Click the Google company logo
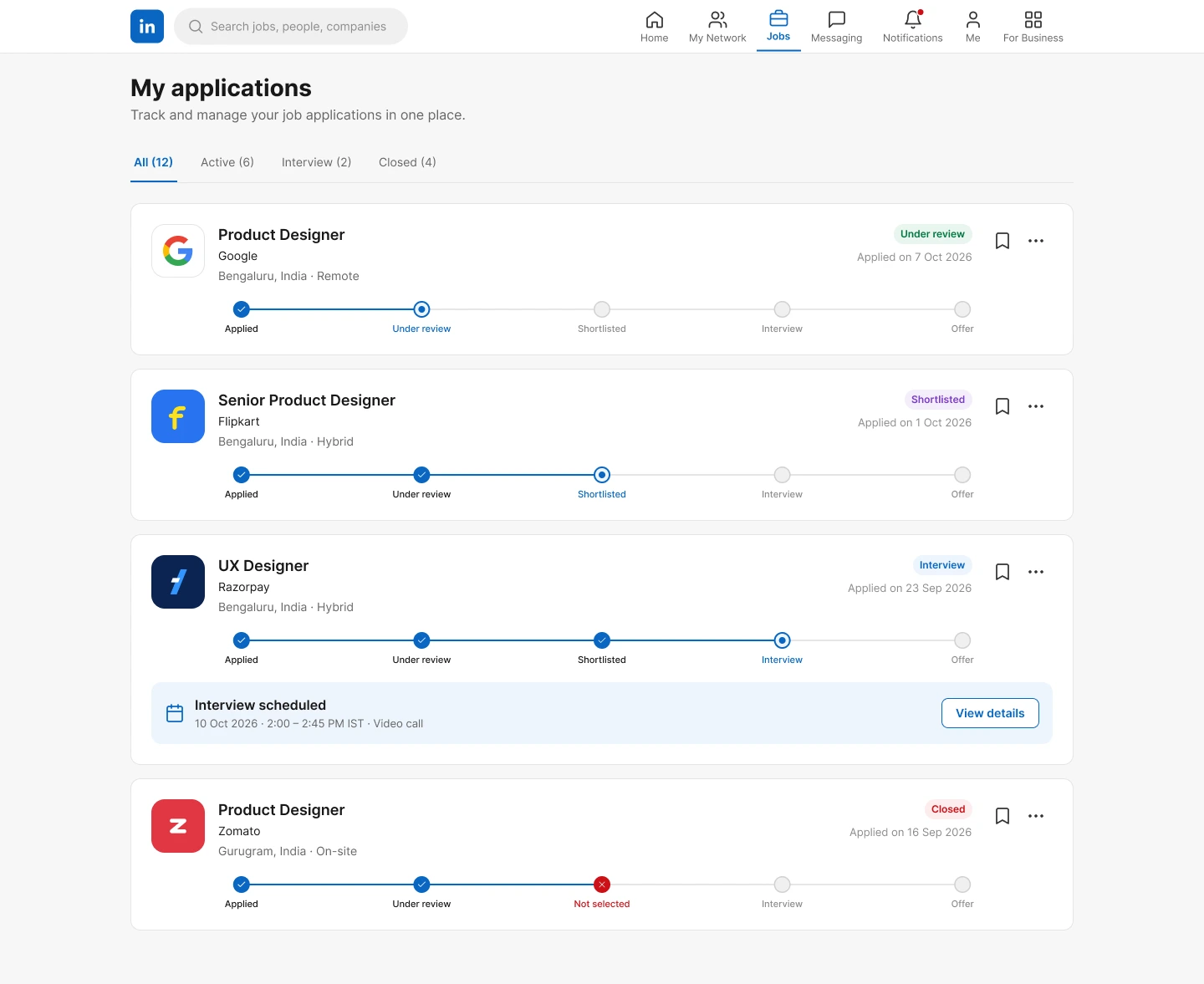 click(178, 251)
